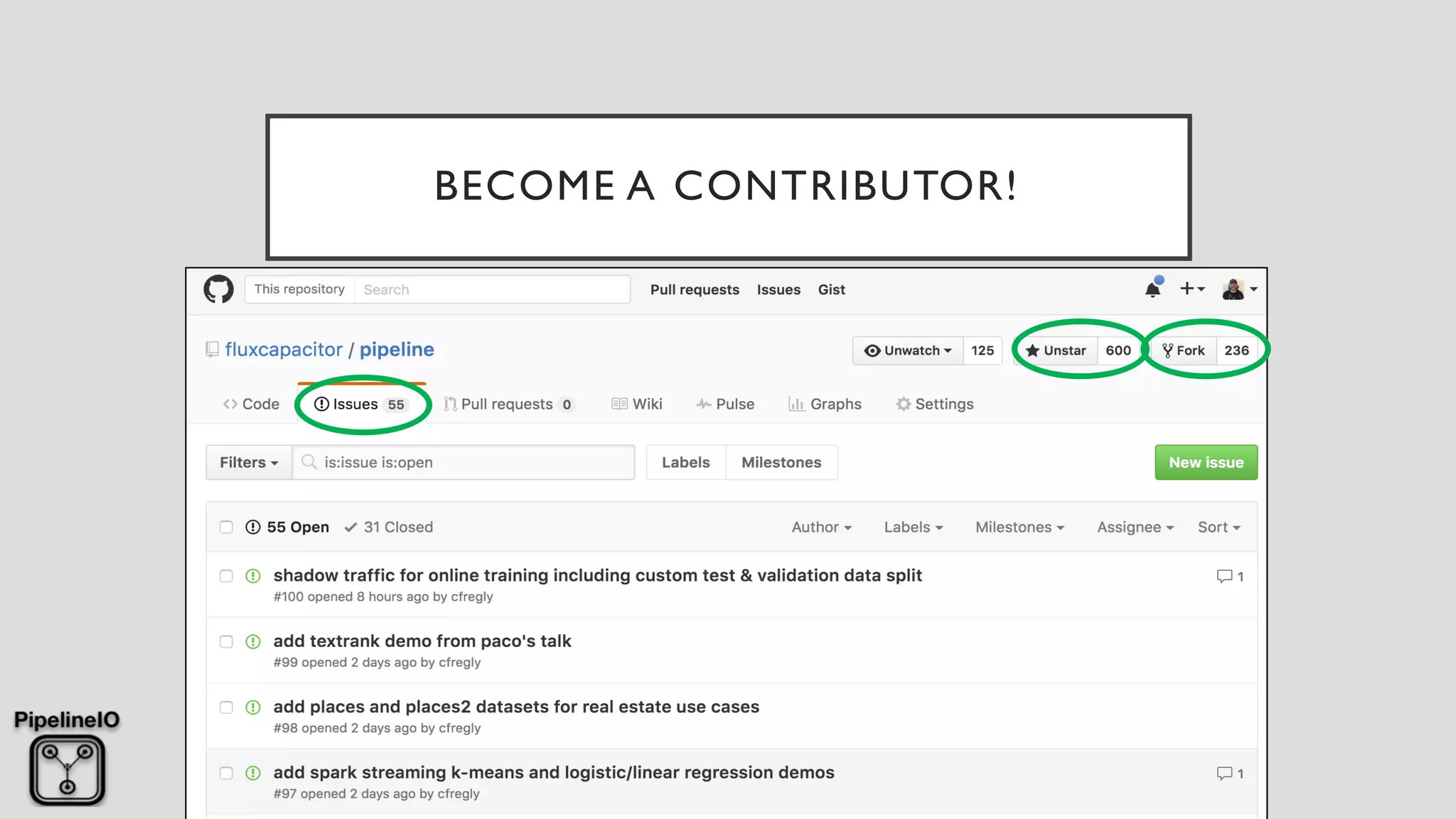Image resolution: width=1456 pixels, height=819 pixels.
Task: Click the open-issue icon for issue #100
Action: tap(253, 576)
